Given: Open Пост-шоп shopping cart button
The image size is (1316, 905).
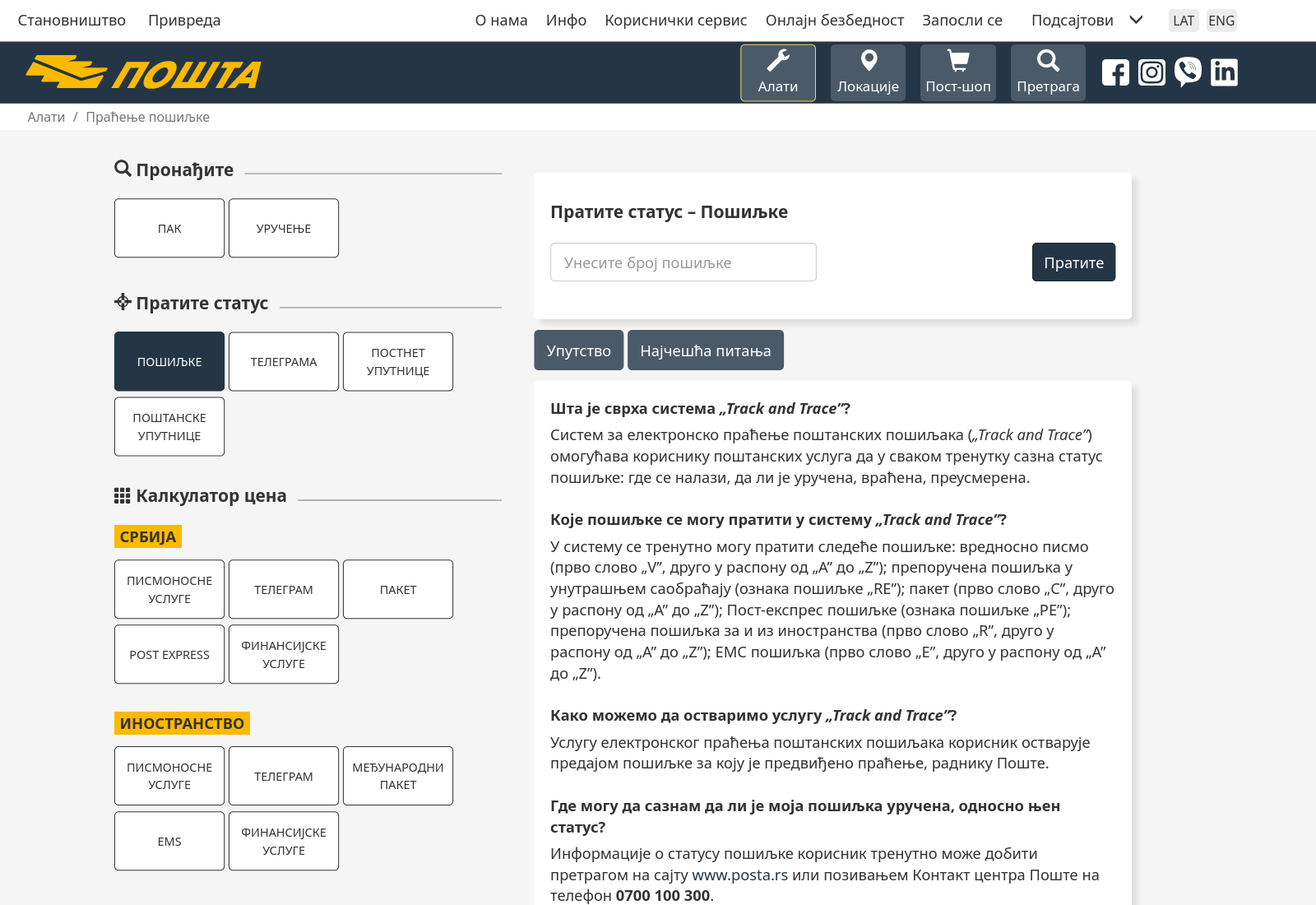Looking at the screenshot, I should coord(958,73).
